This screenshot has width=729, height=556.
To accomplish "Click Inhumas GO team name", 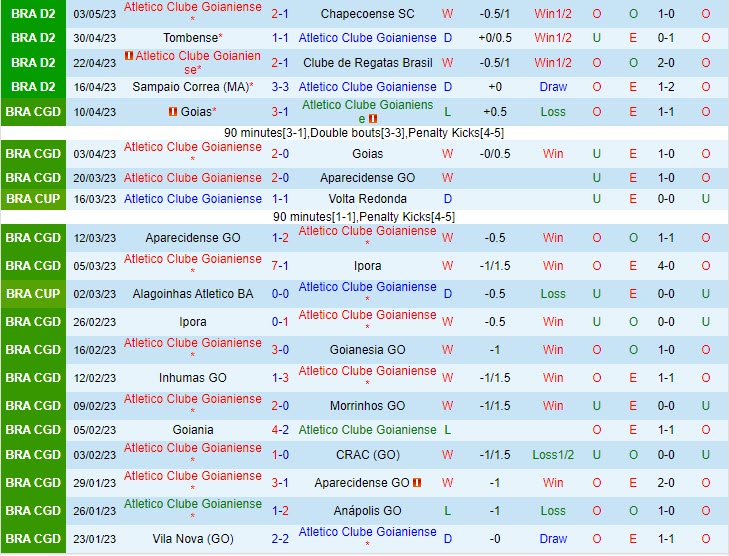I will click(x=192, y=378).
